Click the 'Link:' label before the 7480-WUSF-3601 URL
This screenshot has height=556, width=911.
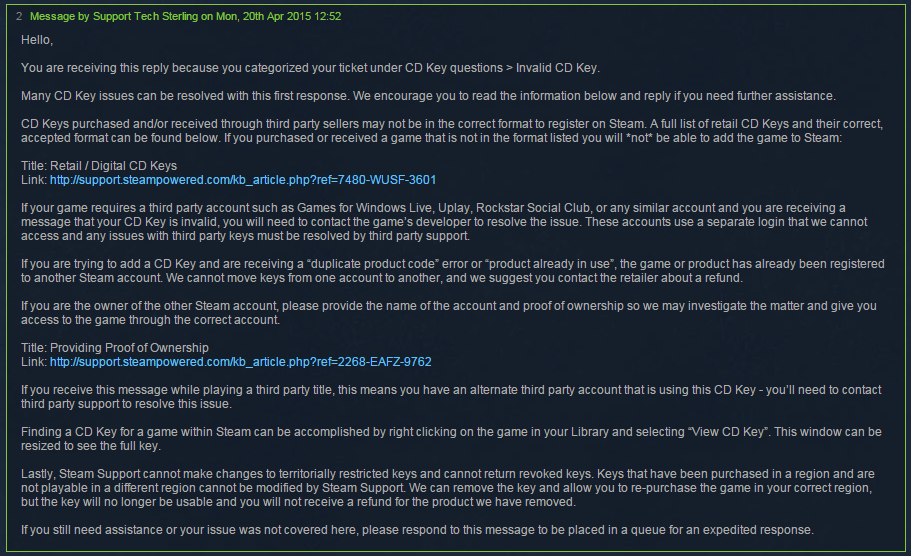[x=34, y=180]
